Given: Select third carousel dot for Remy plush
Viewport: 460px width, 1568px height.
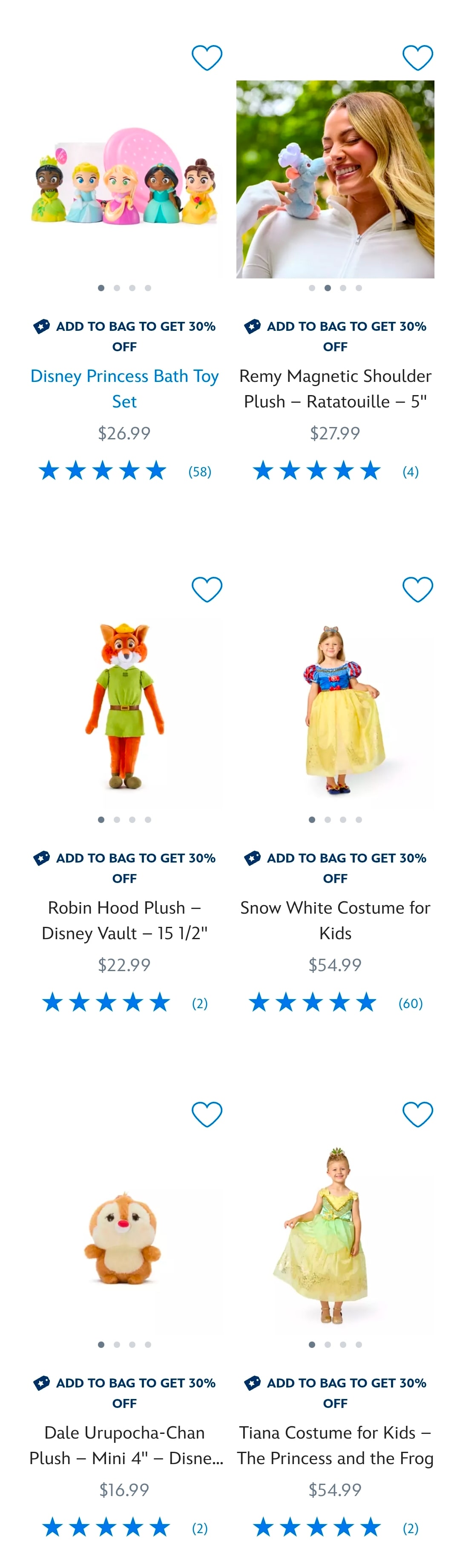Looking at the screenshot, I should tap(343, 288).
